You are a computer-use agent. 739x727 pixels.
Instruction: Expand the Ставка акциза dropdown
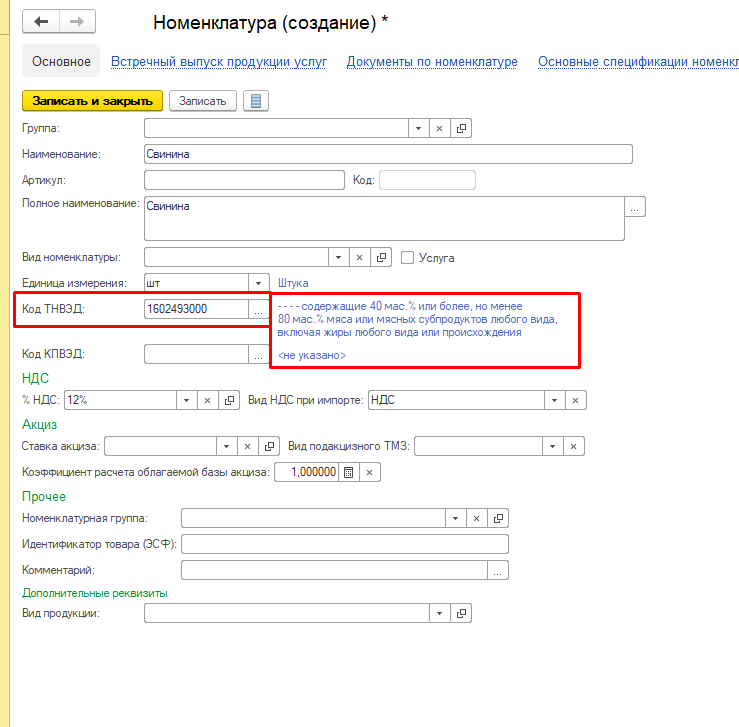(x=227, y=446)
